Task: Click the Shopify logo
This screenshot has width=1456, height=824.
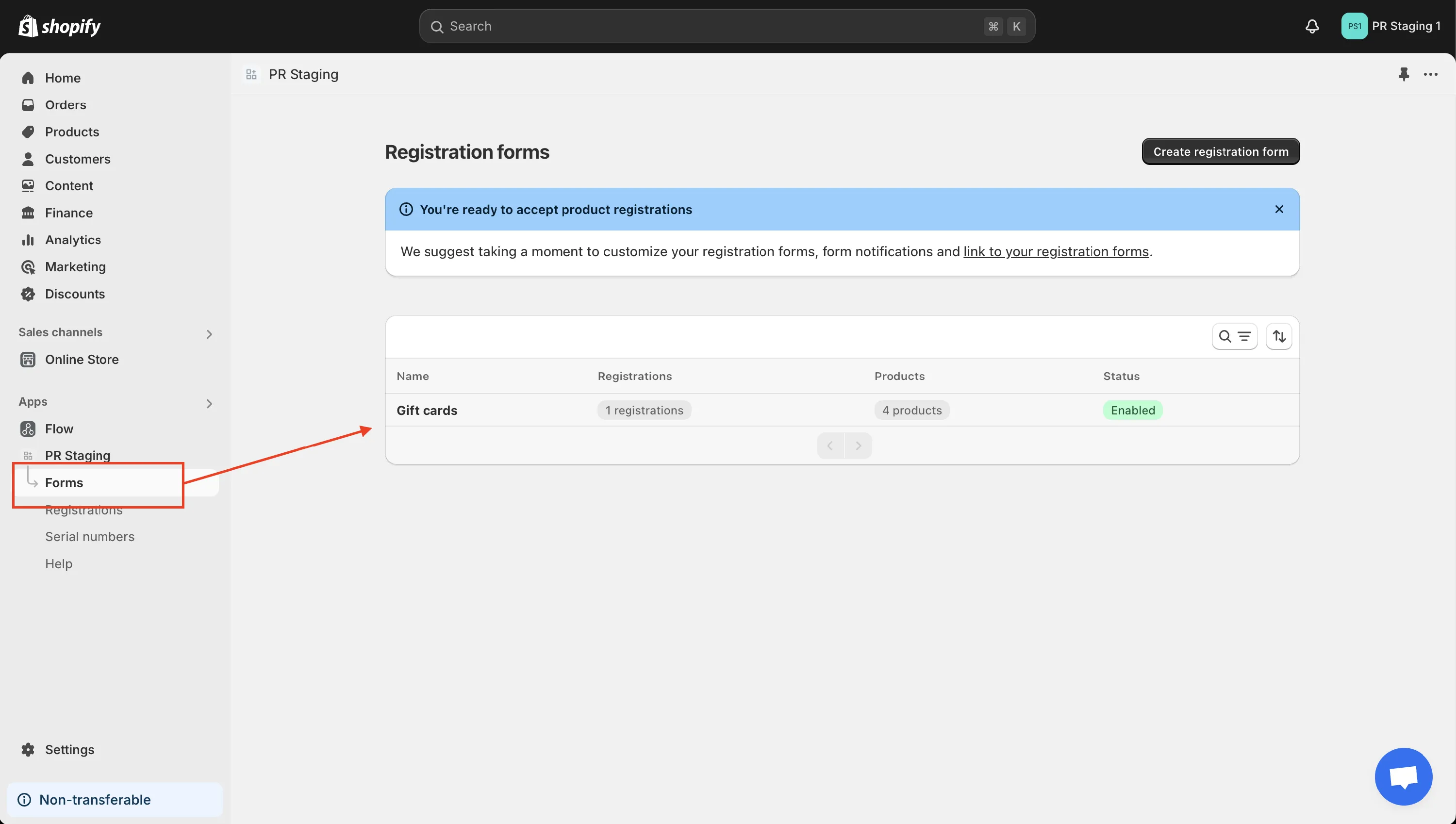Action: pyautogui.click(x=59, y=26)
